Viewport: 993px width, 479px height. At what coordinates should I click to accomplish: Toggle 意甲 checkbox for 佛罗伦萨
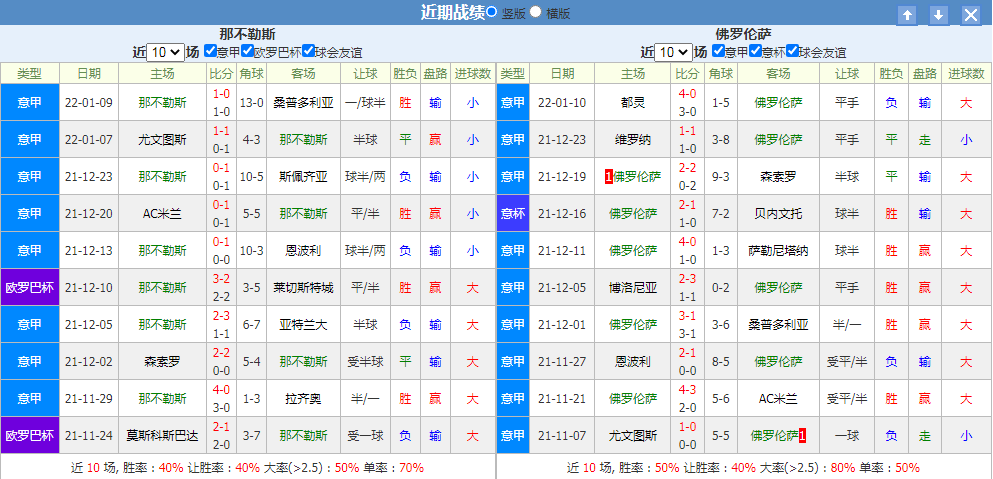pos(719,51)
